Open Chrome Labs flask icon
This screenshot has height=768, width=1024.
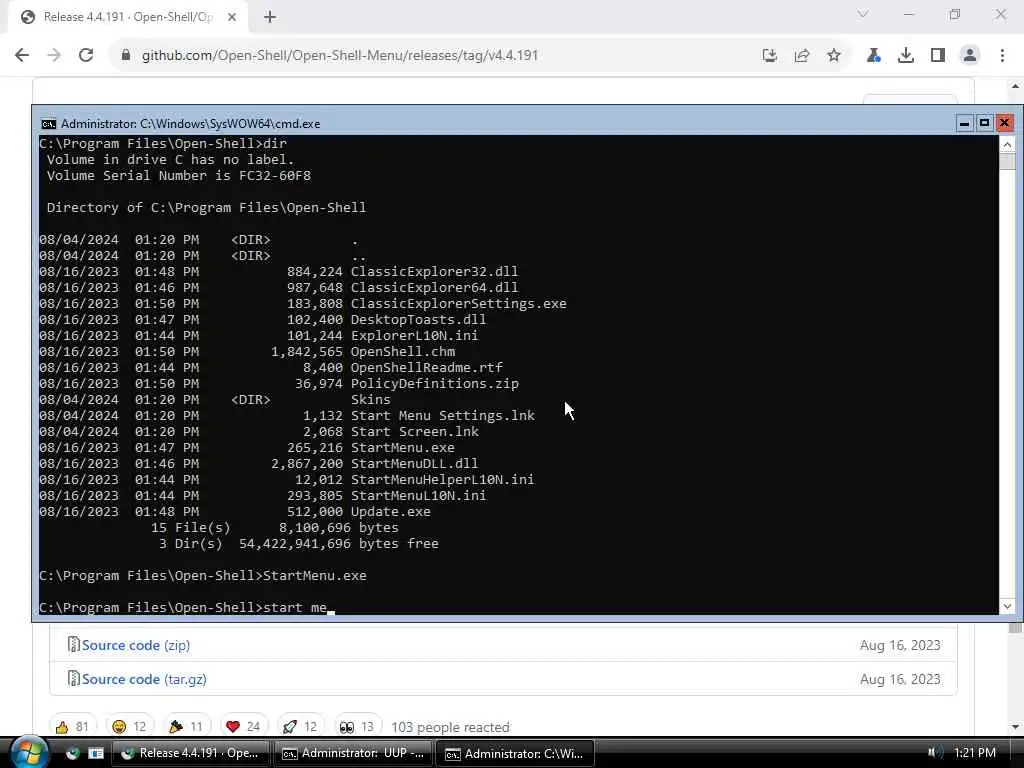pos(873,56)
